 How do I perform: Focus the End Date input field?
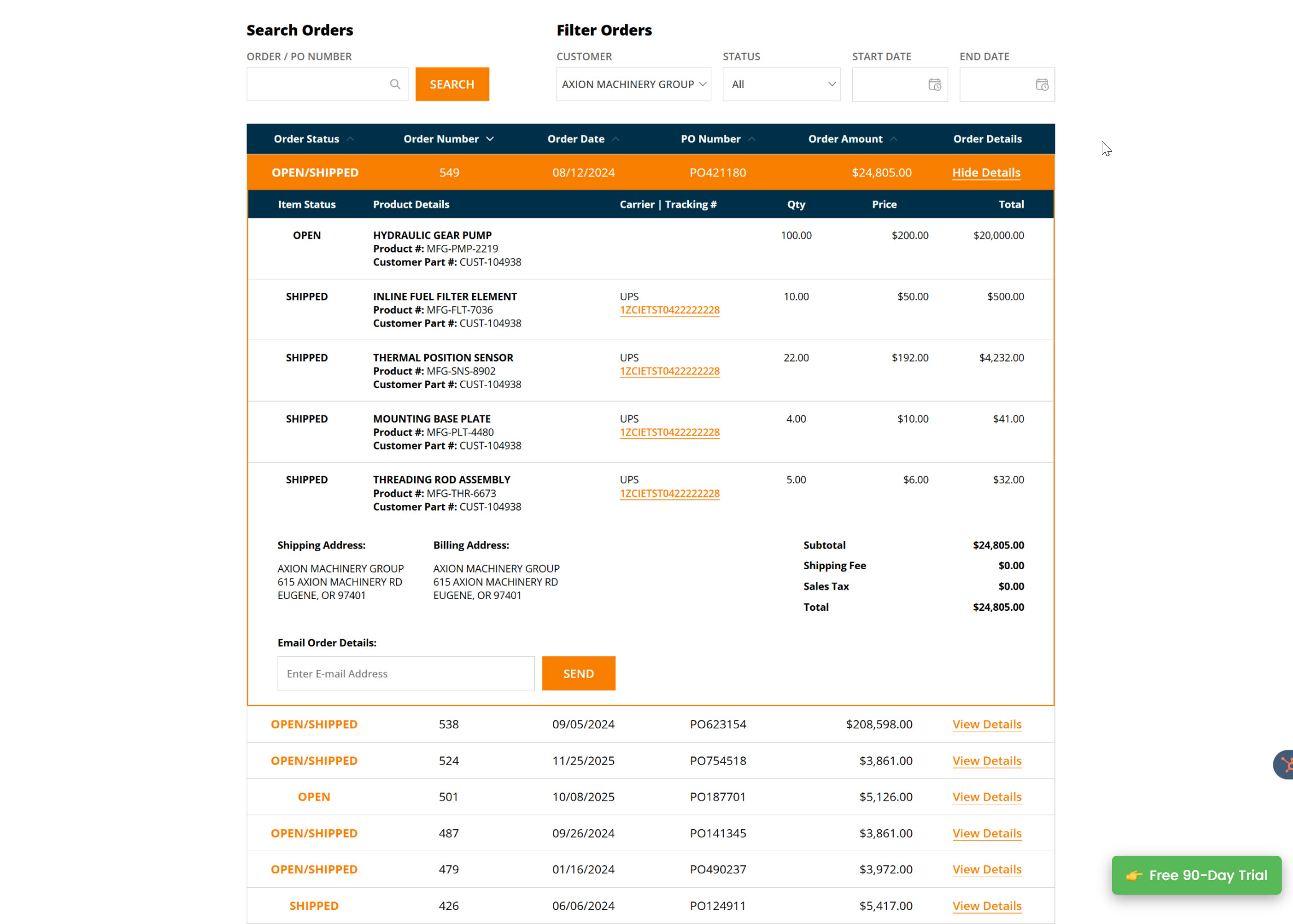click(1007, 84)
